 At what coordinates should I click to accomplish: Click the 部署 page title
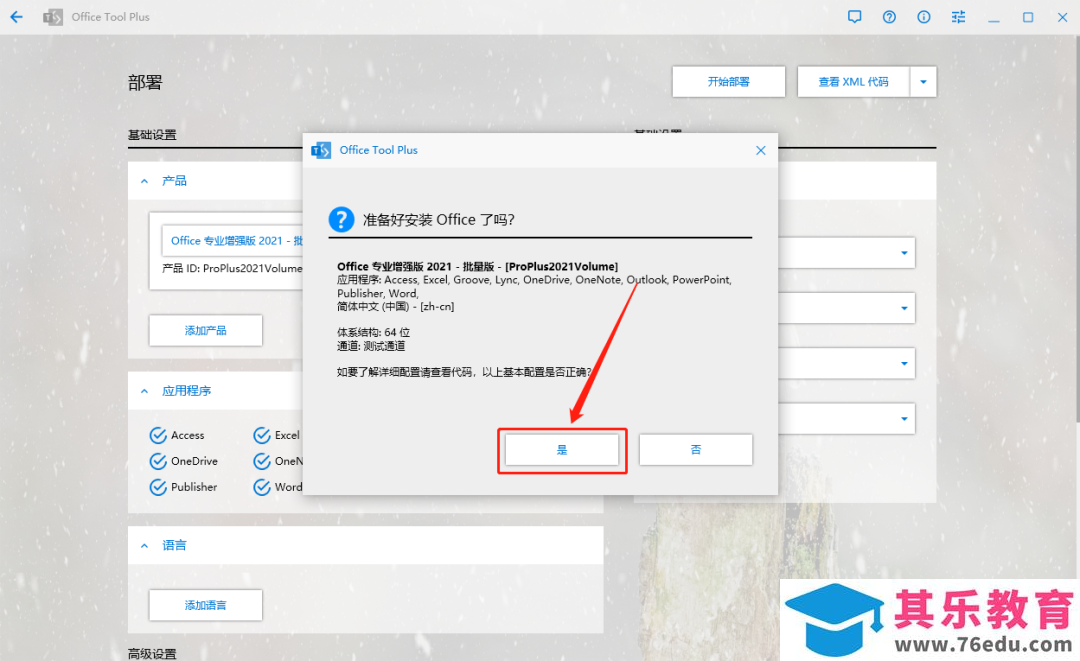coord(145,83)
